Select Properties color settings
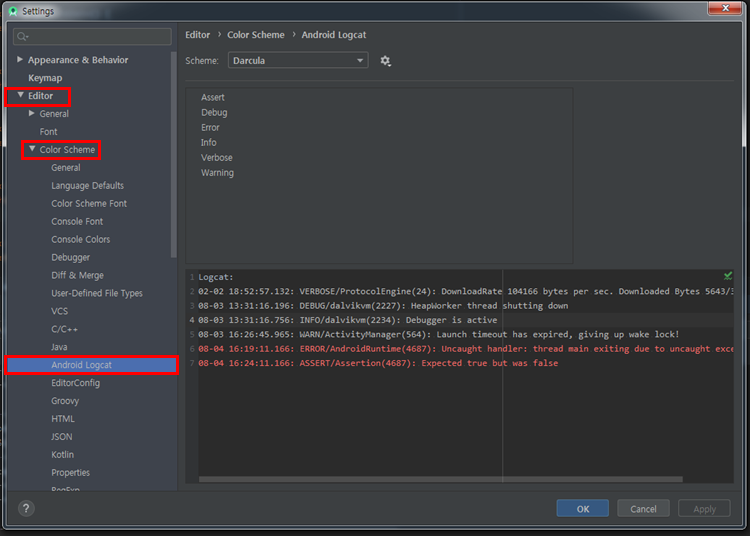Image resolution: width=750 pixels, height=536 pixels. (x=70, y=472)
